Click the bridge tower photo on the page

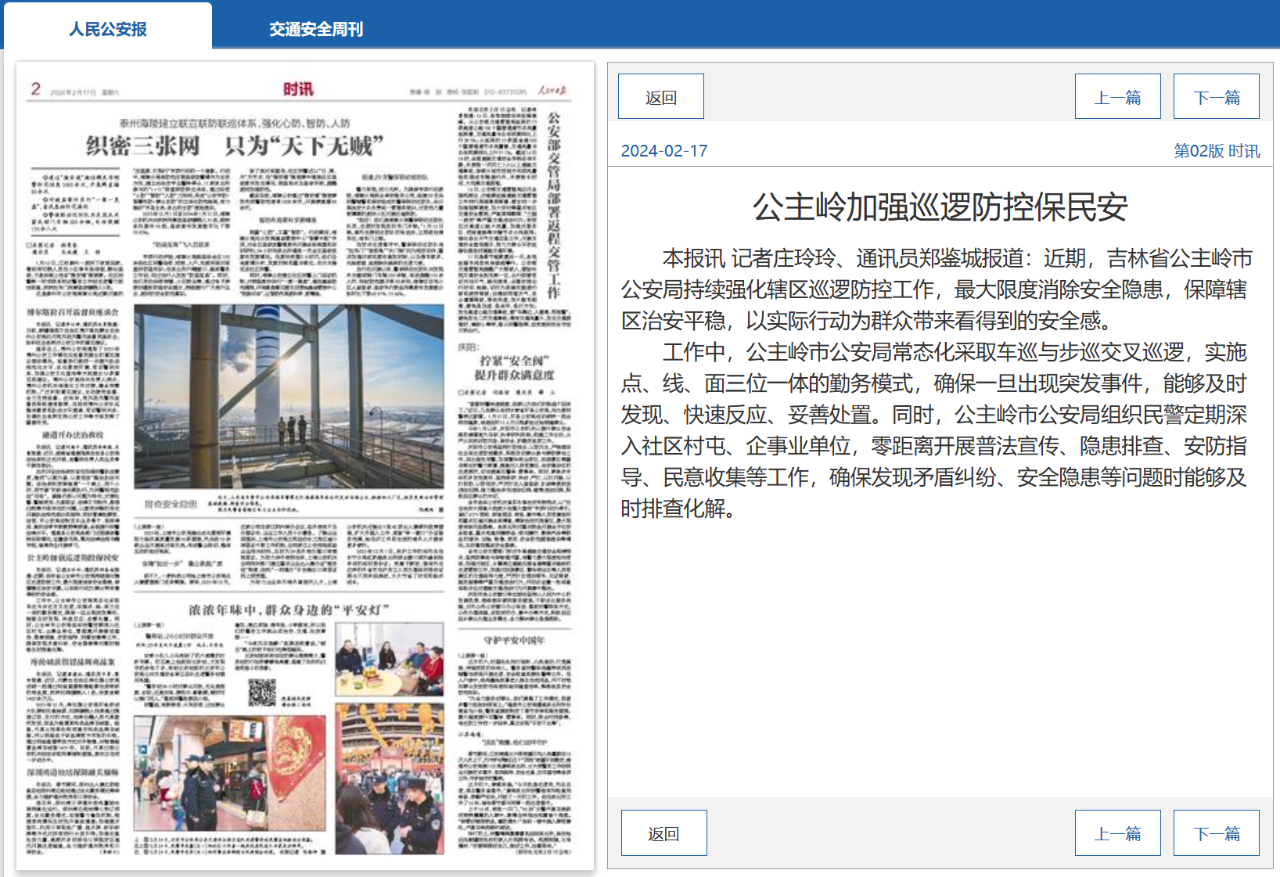point(288,396)
